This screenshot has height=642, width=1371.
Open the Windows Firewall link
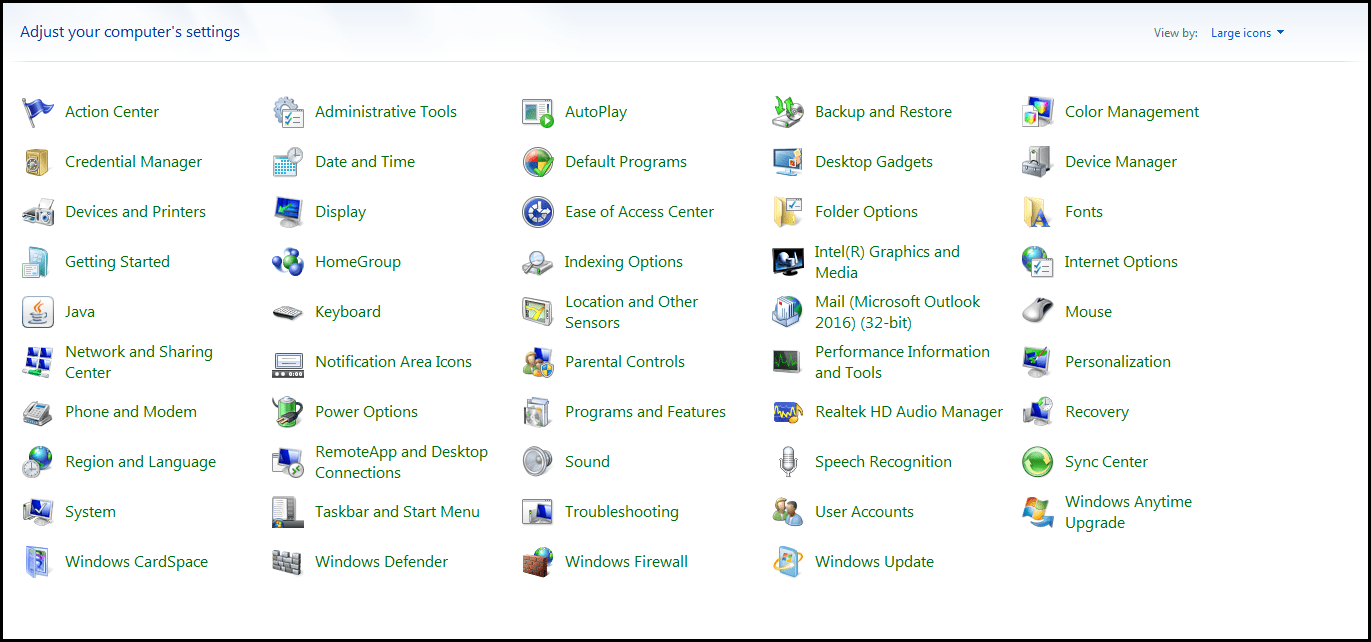point(626,562)
